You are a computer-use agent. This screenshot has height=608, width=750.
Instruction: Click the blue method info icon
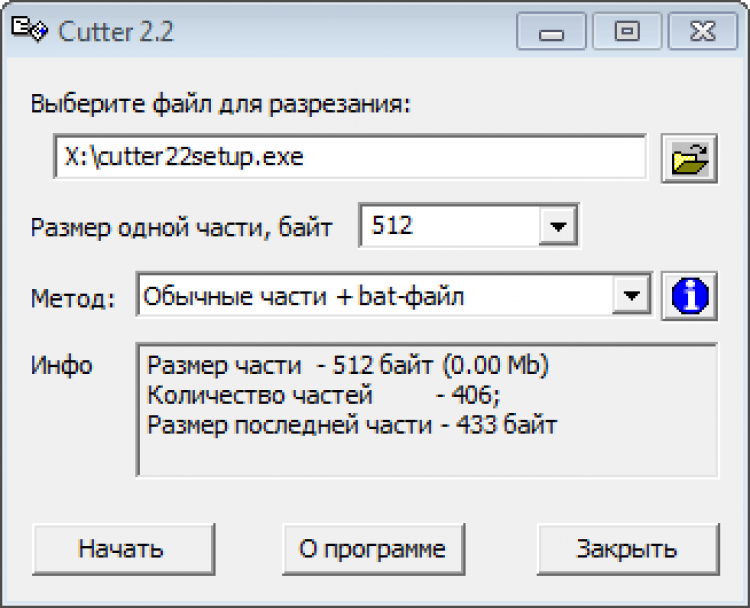pyautogui.click(x=689, y=296)
